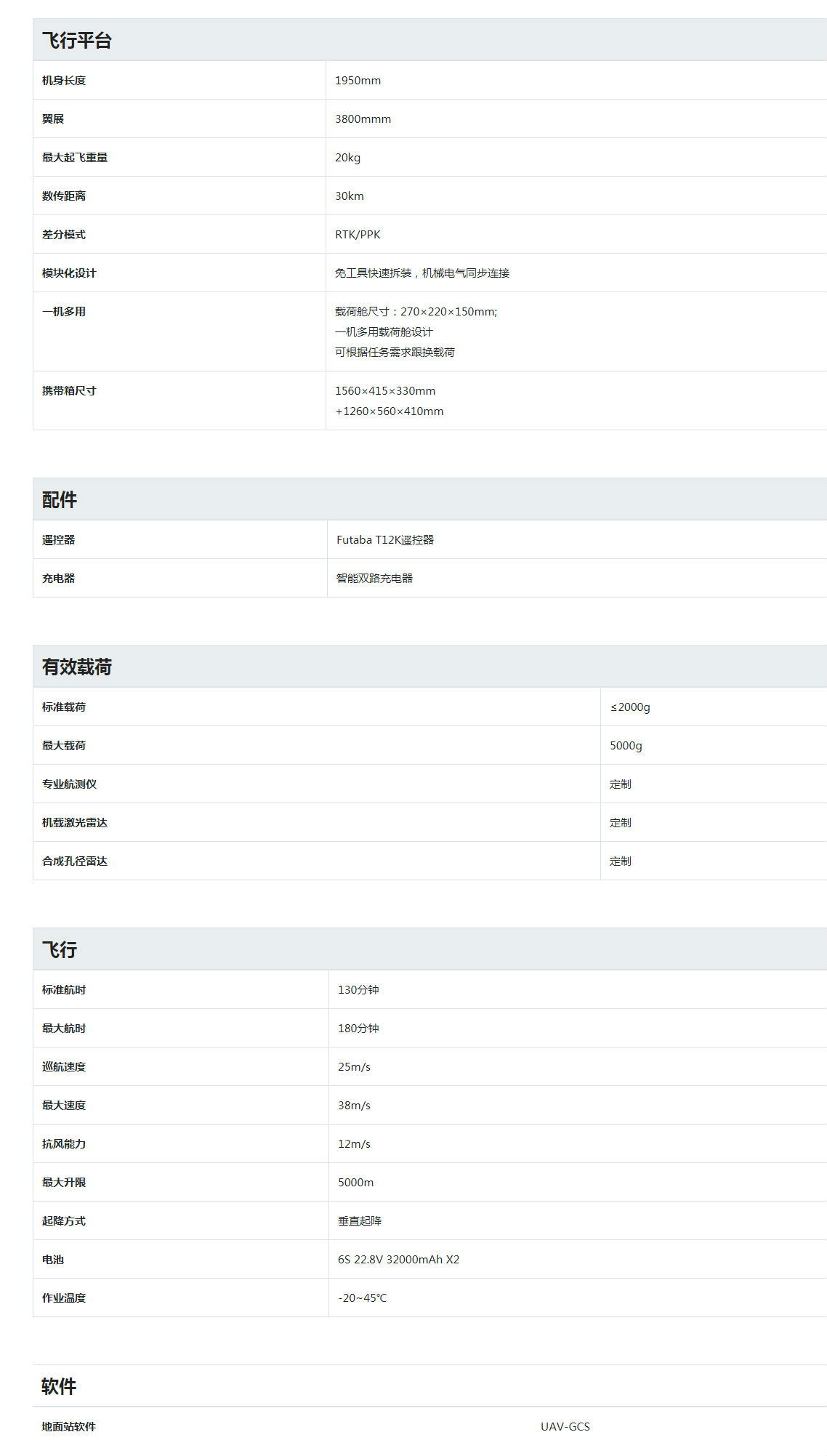Click the 智能双路充电器 charger value
Image resolution: width=827 pixels, height=1456 pixels.
click(x=374, y=579)
